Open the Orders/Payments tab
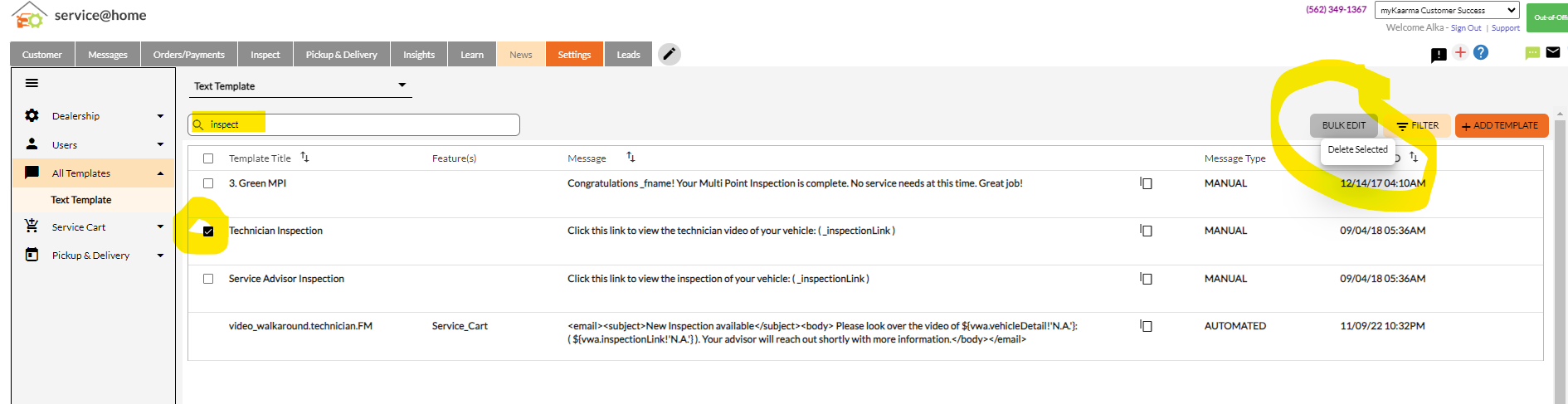The image size is (1568, 404). pyautogui.click(x=189, y=55)
